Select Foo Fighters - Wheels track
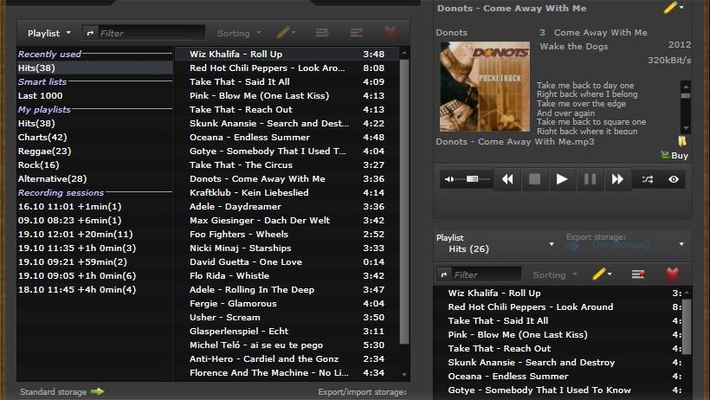This screenshot has width=710, height=400. pyautogui.click(x=287, y=234)
